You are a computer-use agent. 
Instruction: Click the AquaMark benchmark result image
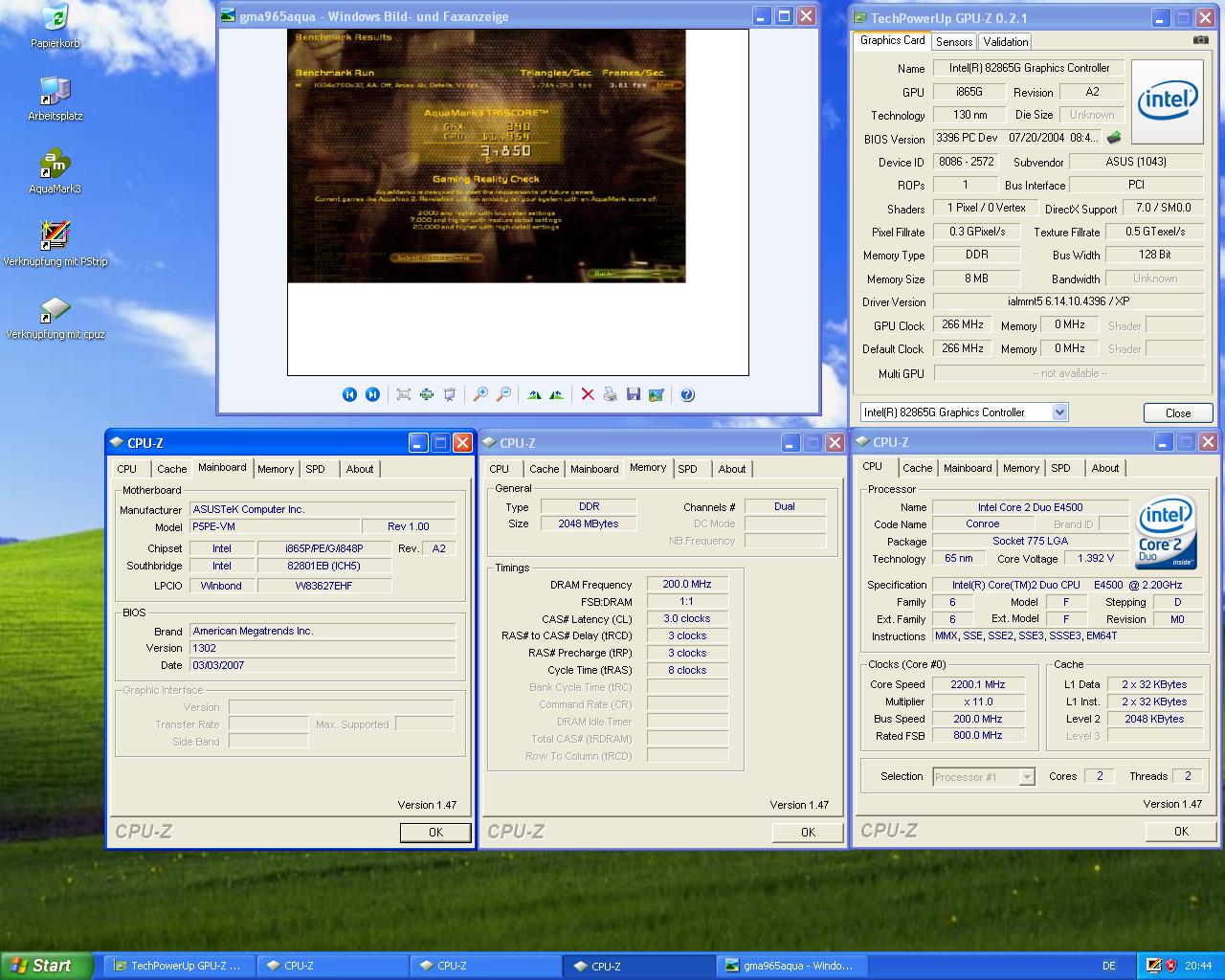(x=486, y=156)
